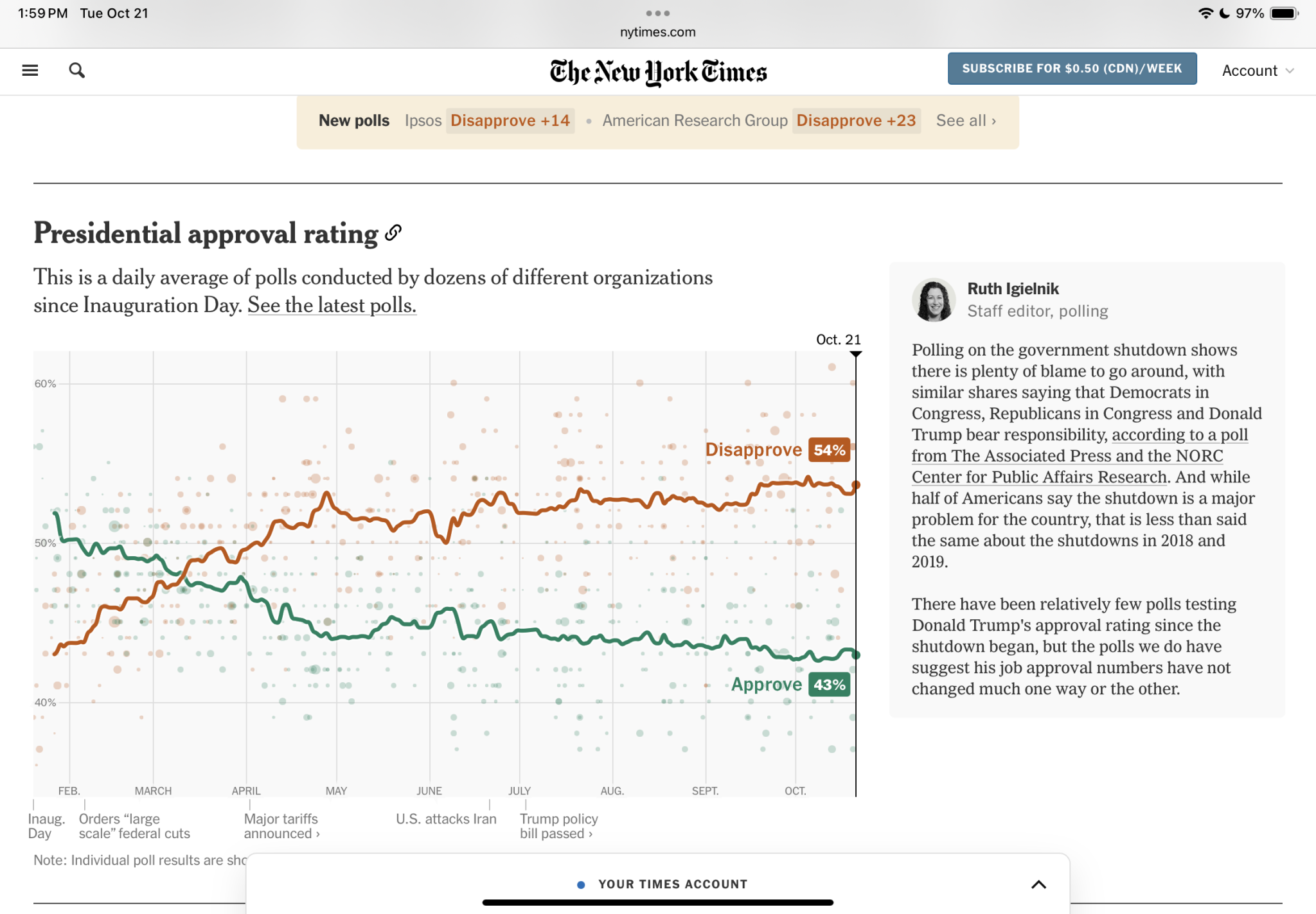The height and width of the screenshot is (914, 1316).
Task: Copy link icon beside Presidential approval rating
Action: tap(393, 233)
